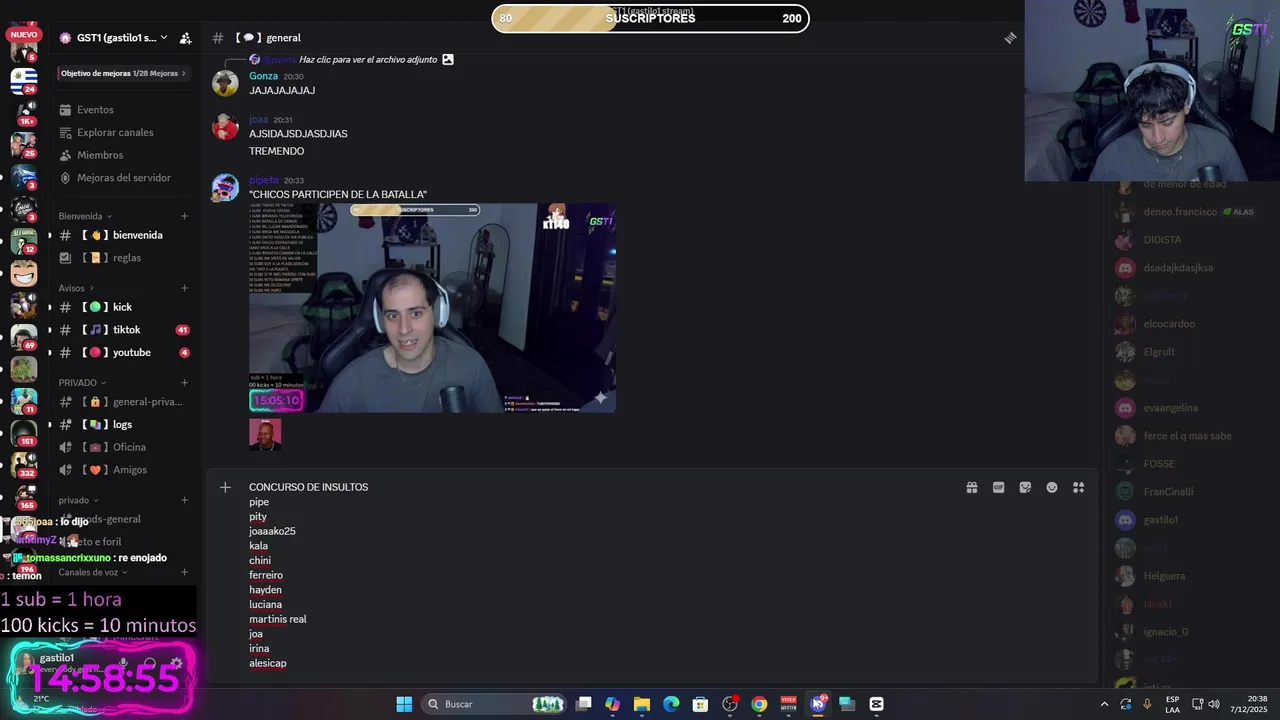
Task: Click the message text containing CONCURSO DE INSULTOS
Action: 308,487
